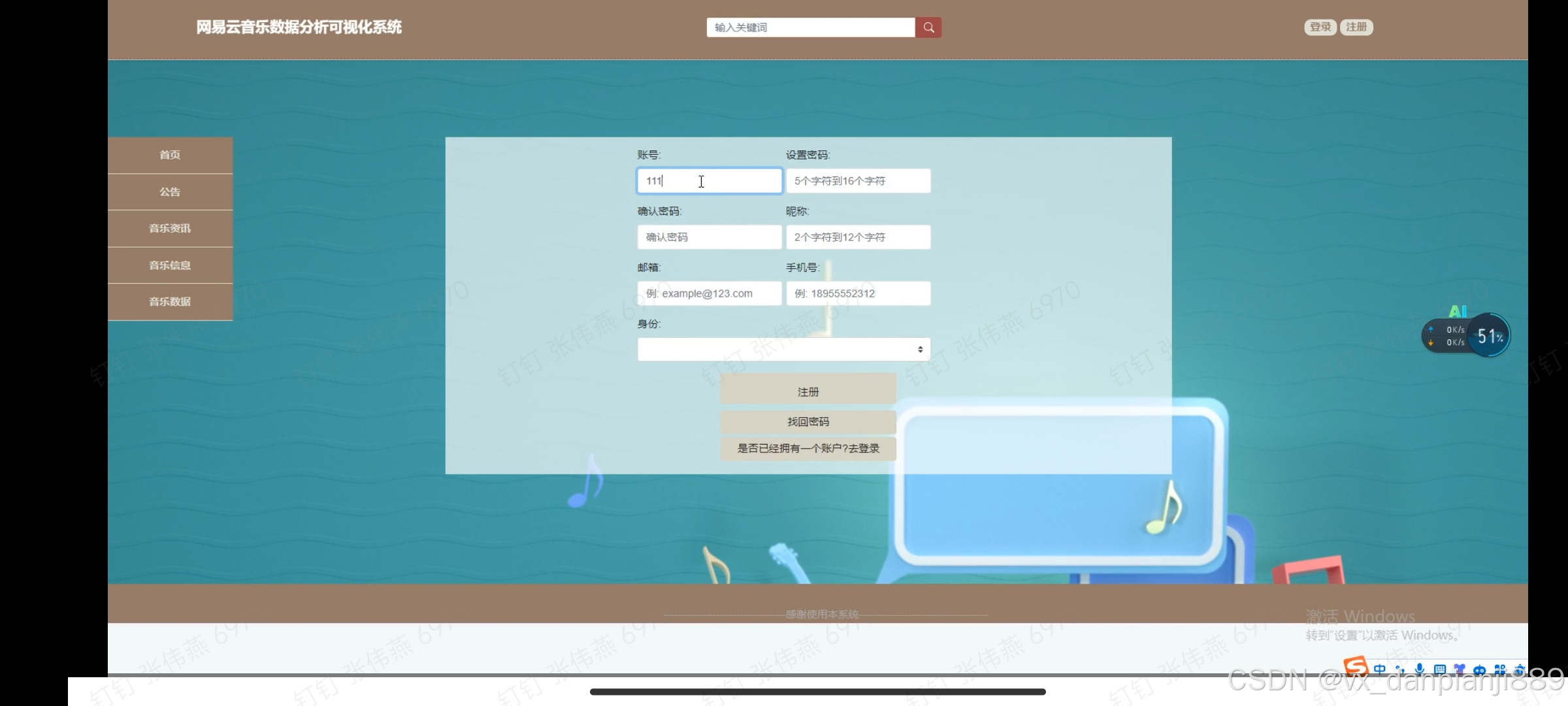Open the Sogou soft keyboard icon
The height and width of the screenshot is (706, 1568).
coord(1439,669)
